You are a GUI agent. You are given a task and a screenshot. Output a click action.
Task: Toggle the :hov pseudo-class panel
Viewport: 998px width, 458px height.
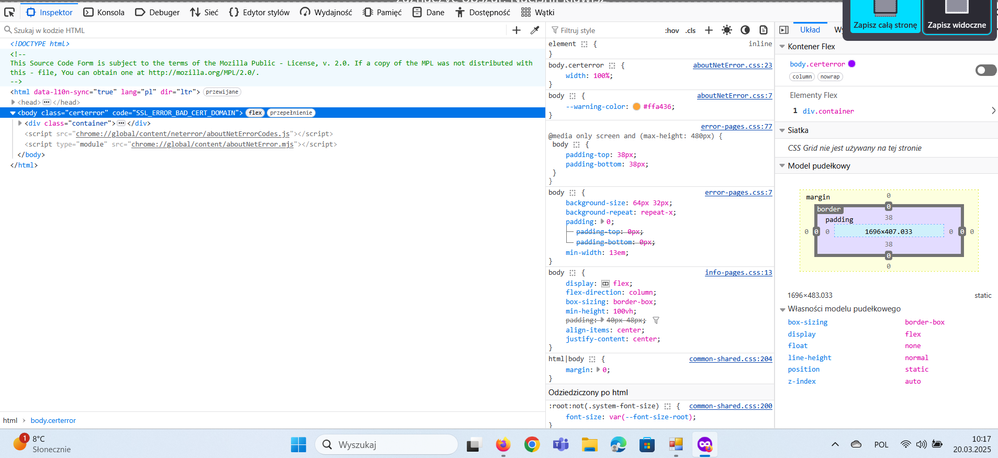[x=671, y=30]
